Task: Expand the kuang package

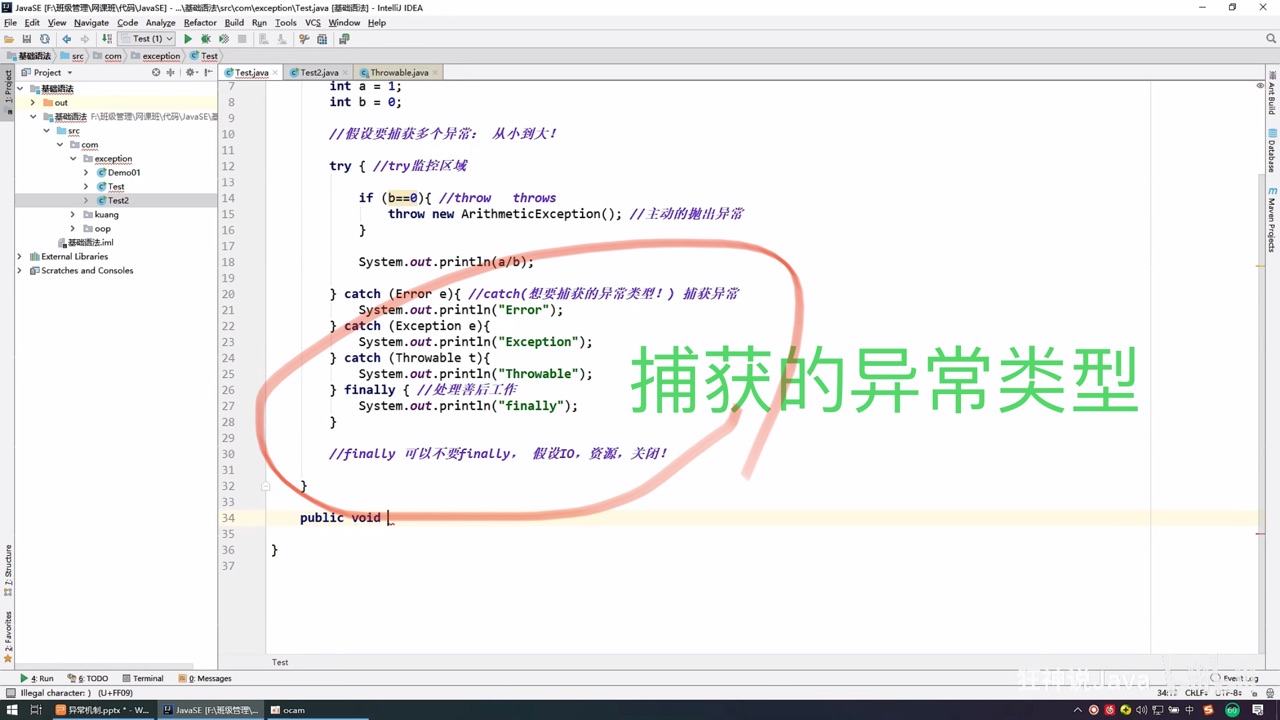Action: click(x=72, y=214)
